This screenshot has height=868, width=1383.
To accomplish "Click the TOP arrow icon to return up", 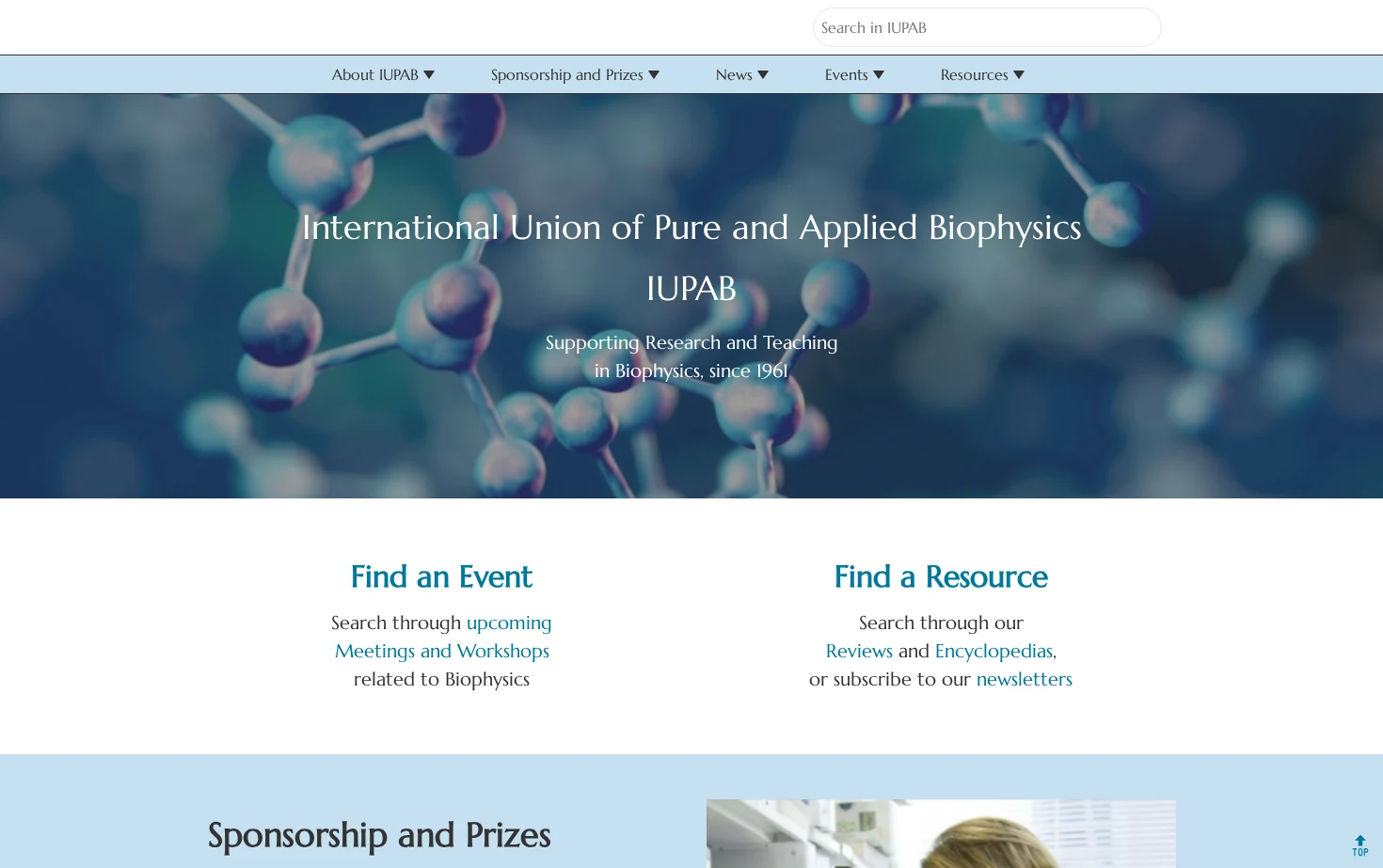I will [x=1360, y=845].
